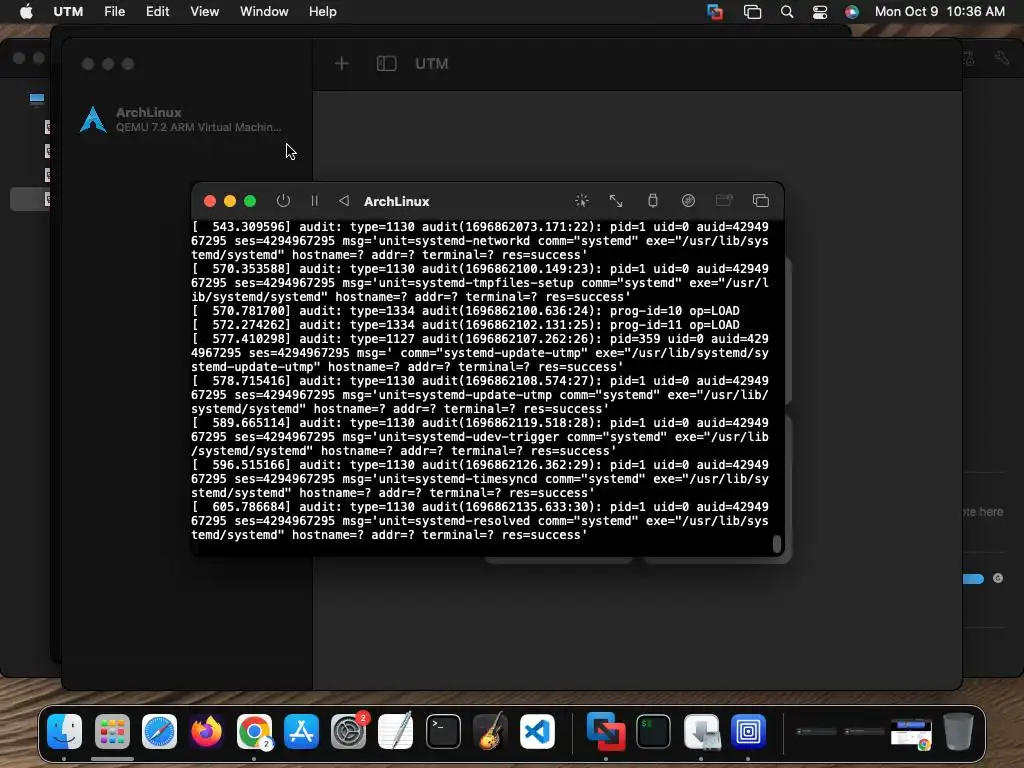Image resolution: width=1024 pixels, height=768 pixels.
Task: Open TextEdit from the Dock
Action: pyautogui.click(x=396, y=731)
